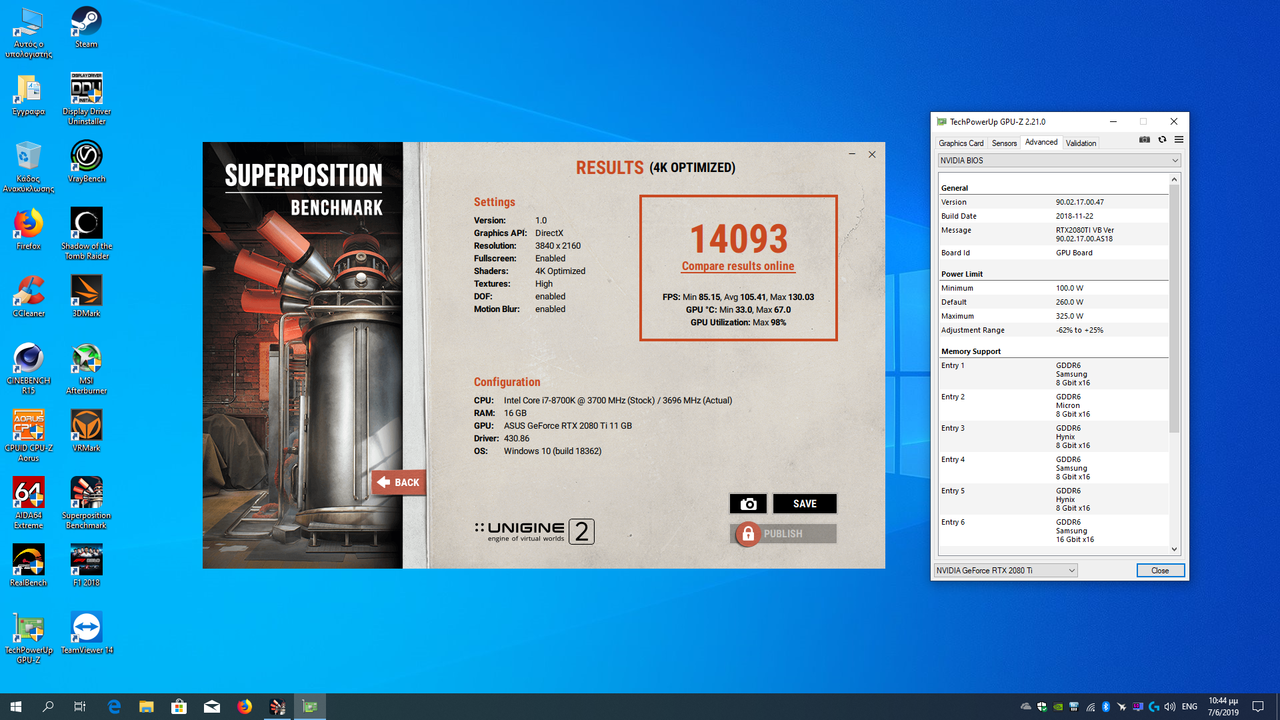Image resolution: width=1280 pixels, height=720 pixels.
Task: Click Superposition screenshot camera button
Action: coord(748,504)
